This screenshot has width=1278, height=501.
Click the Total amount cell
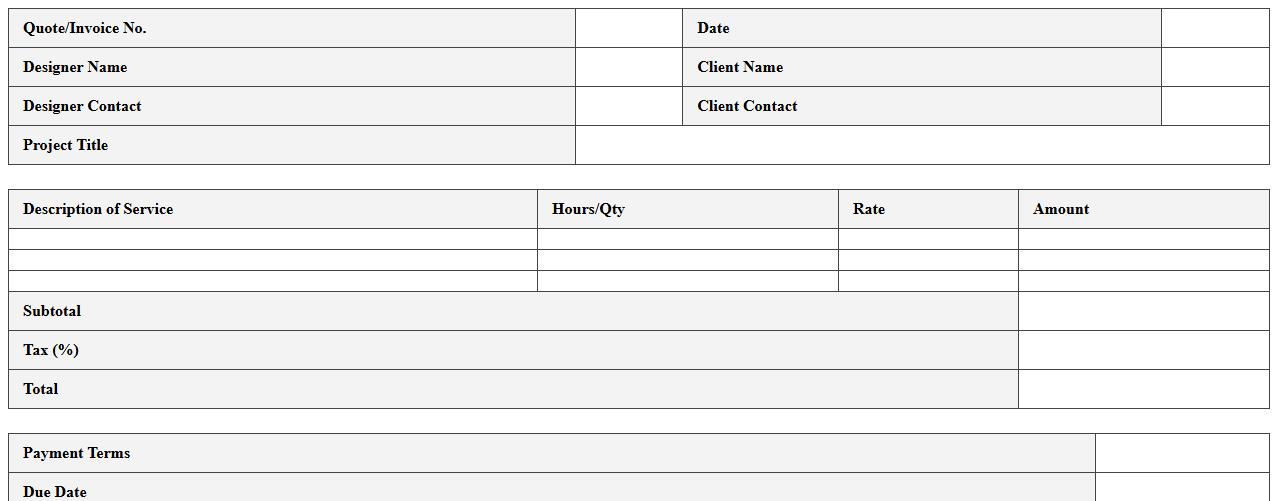coord(1143,389)
